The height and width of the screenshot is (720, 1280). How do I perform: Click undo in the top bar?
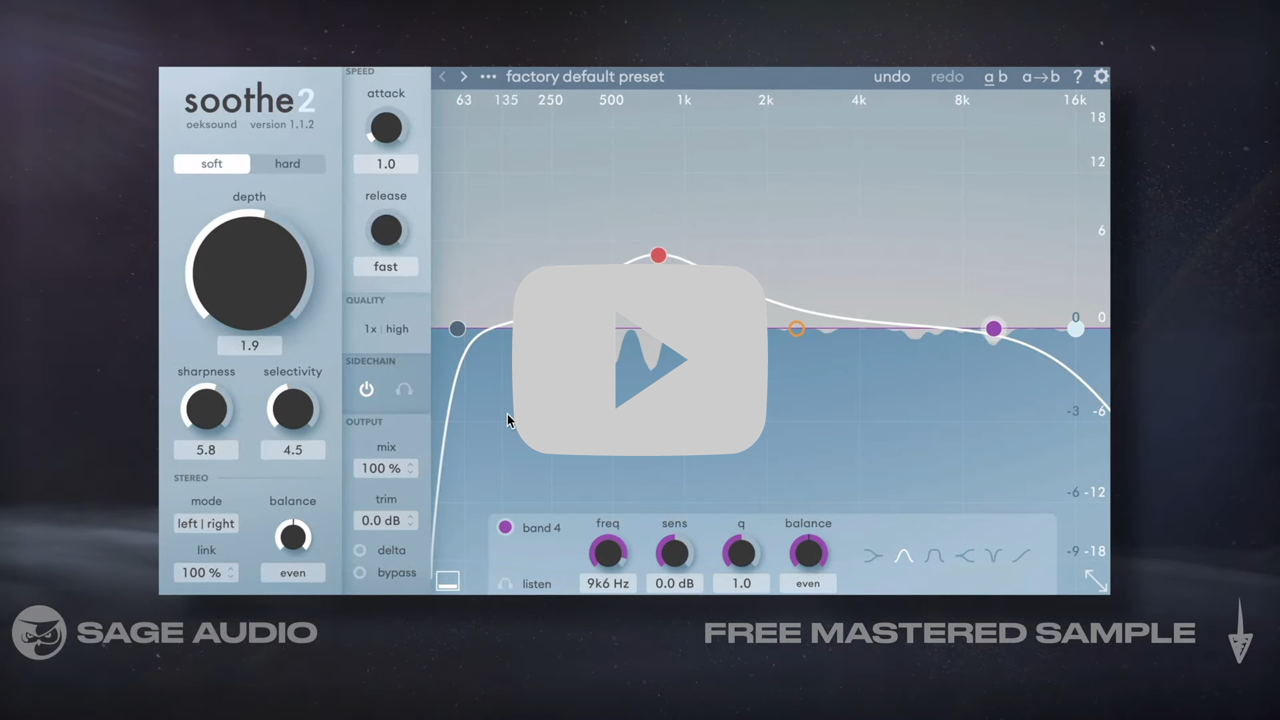892,77
